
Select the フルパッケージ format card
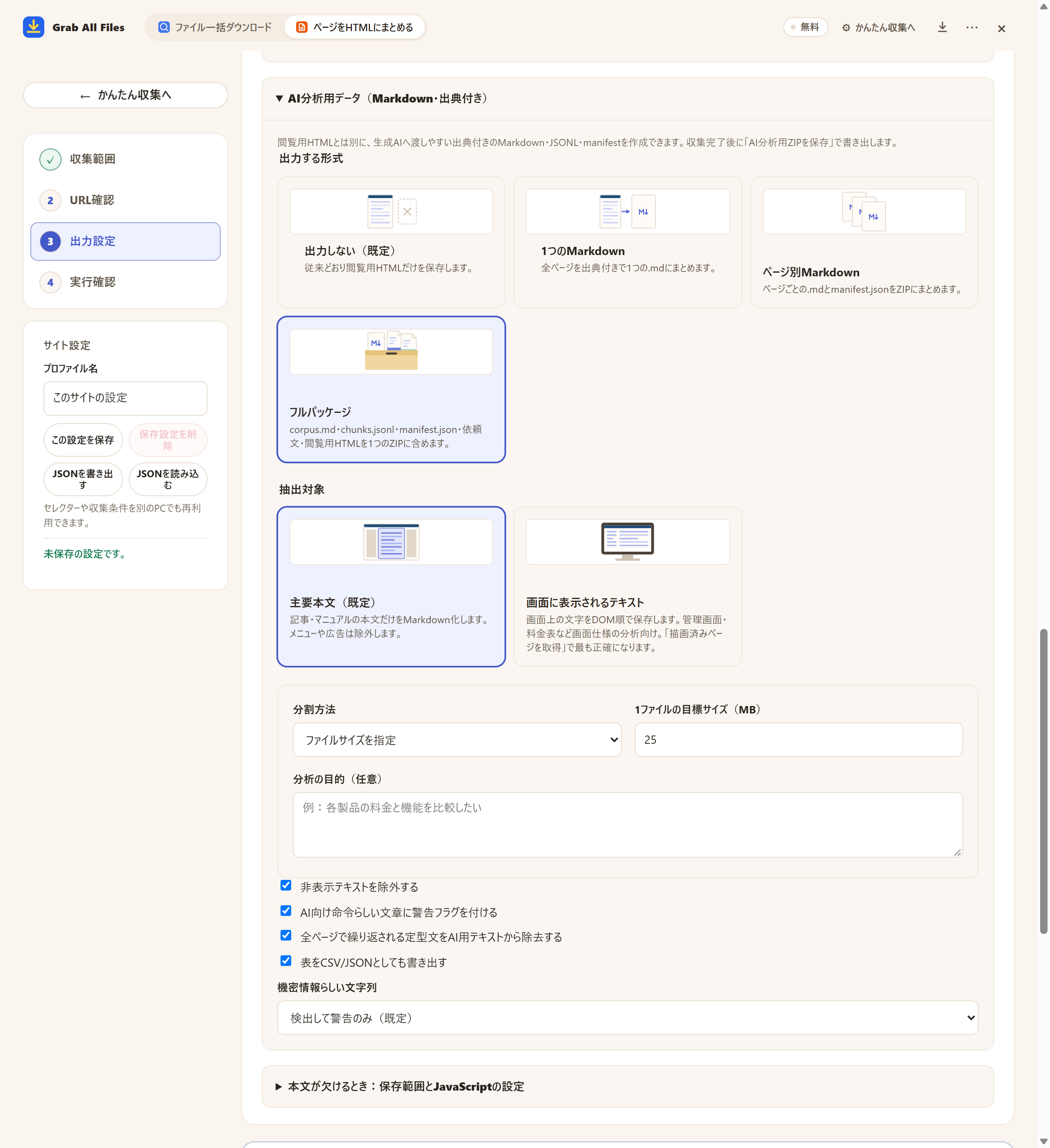coord(391,389)
